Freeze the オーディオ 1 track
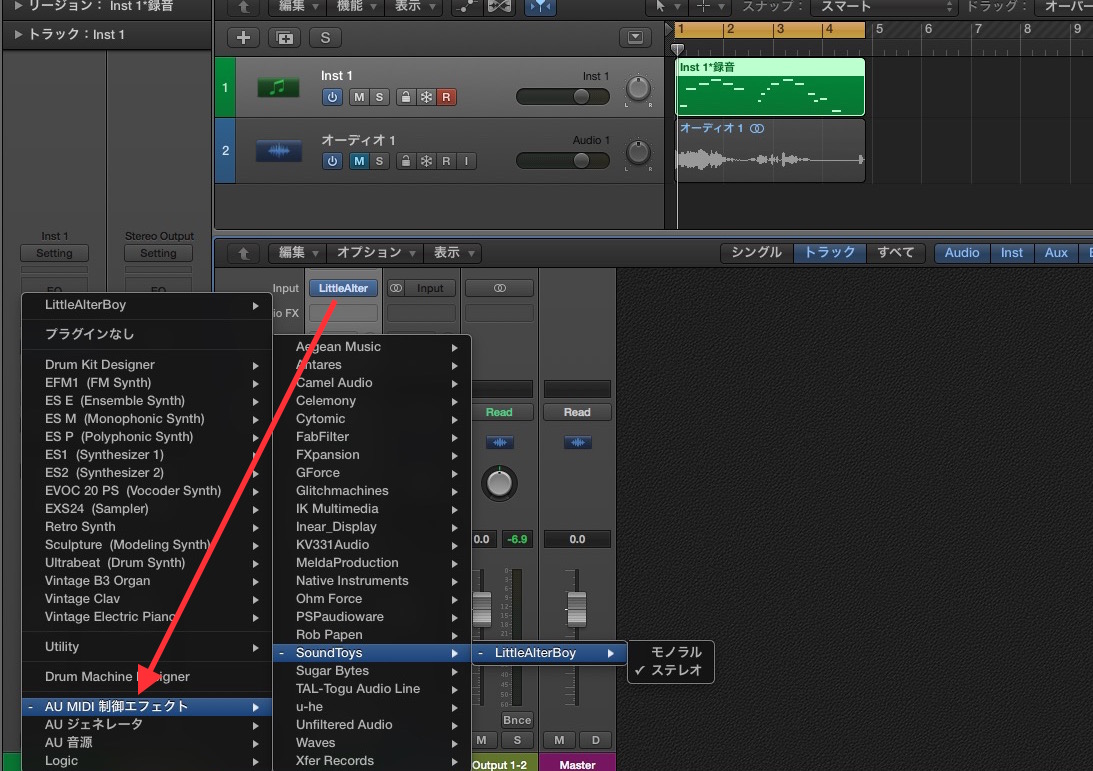 point(426,161)
